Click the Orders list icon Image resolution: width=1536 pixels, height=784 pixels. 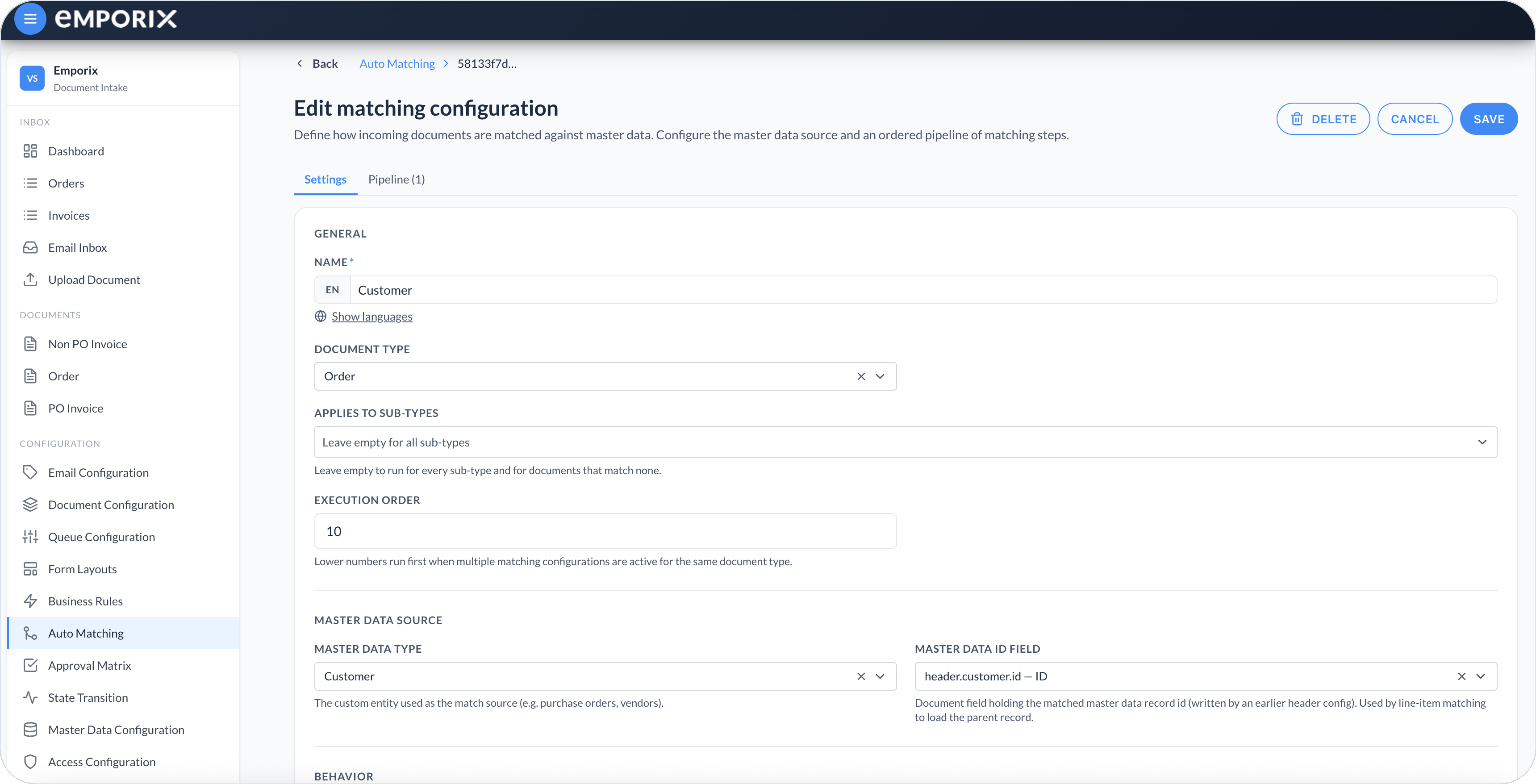[30, 183]
